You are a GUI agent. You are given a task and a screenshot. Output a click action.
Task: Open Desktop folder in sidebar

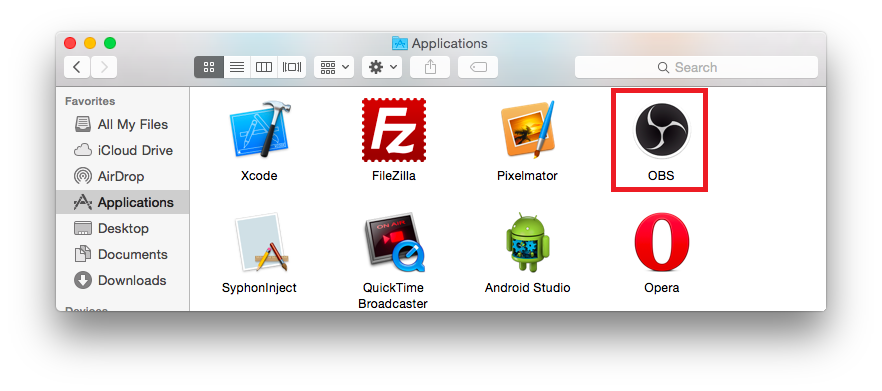[x=123, y=228]
